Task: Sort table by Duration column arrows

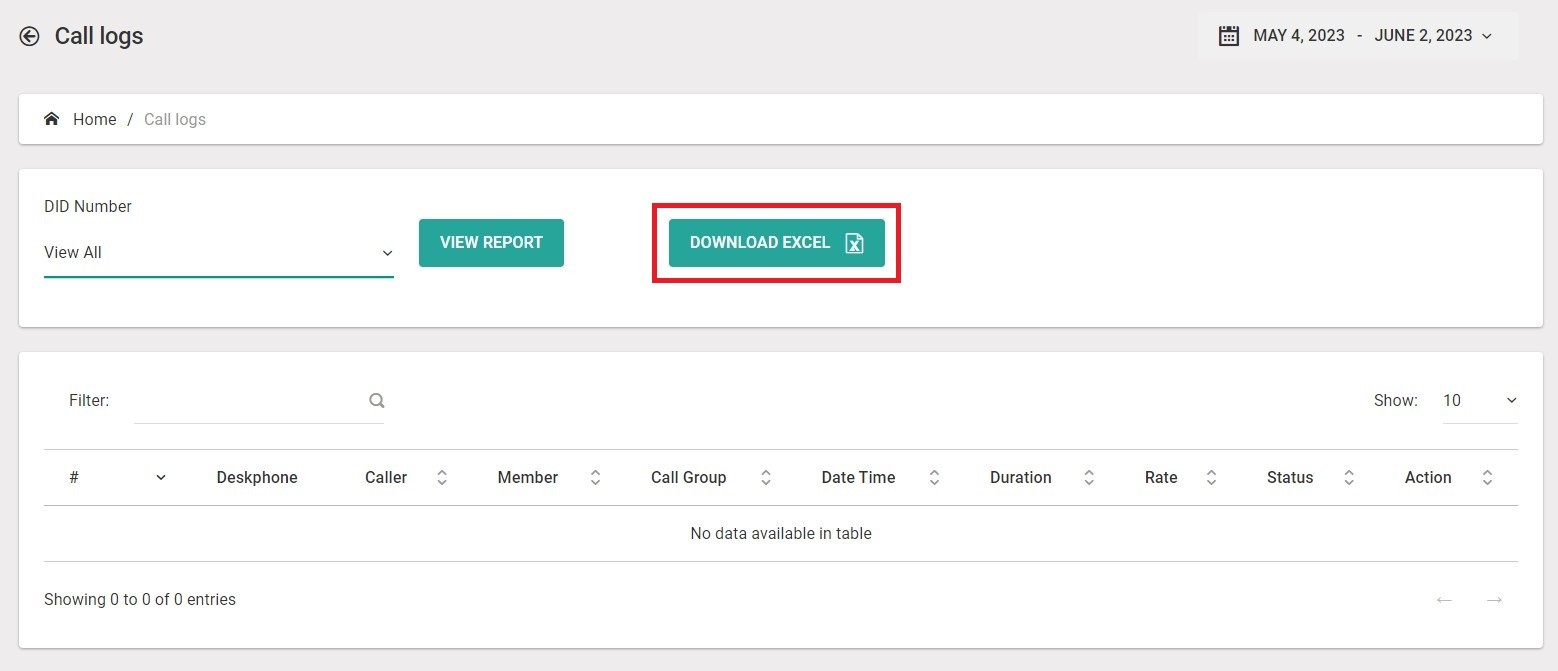Action: pyautogui.click(x=1089, y=478)
